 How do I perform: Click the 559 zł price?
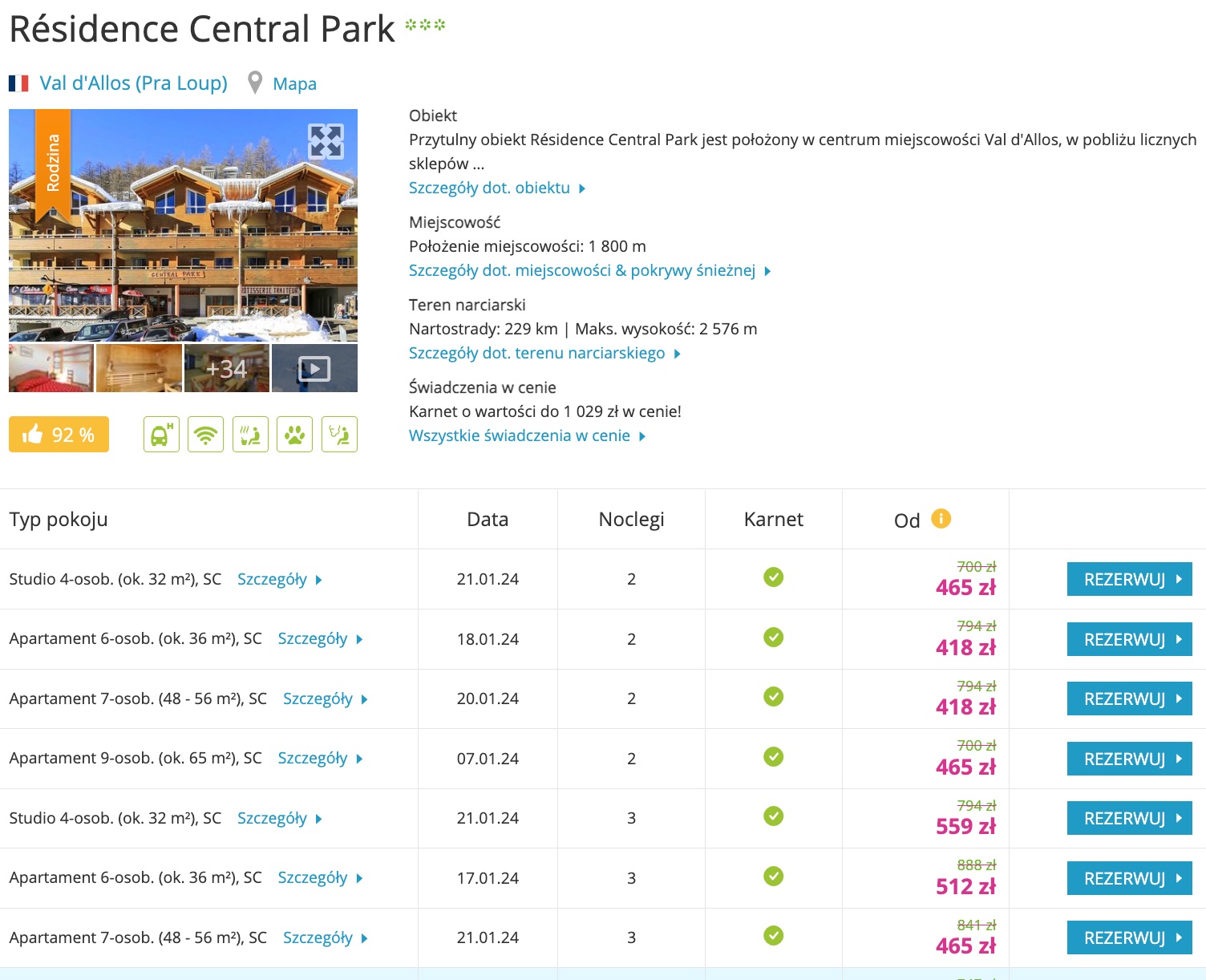(965, 826)
